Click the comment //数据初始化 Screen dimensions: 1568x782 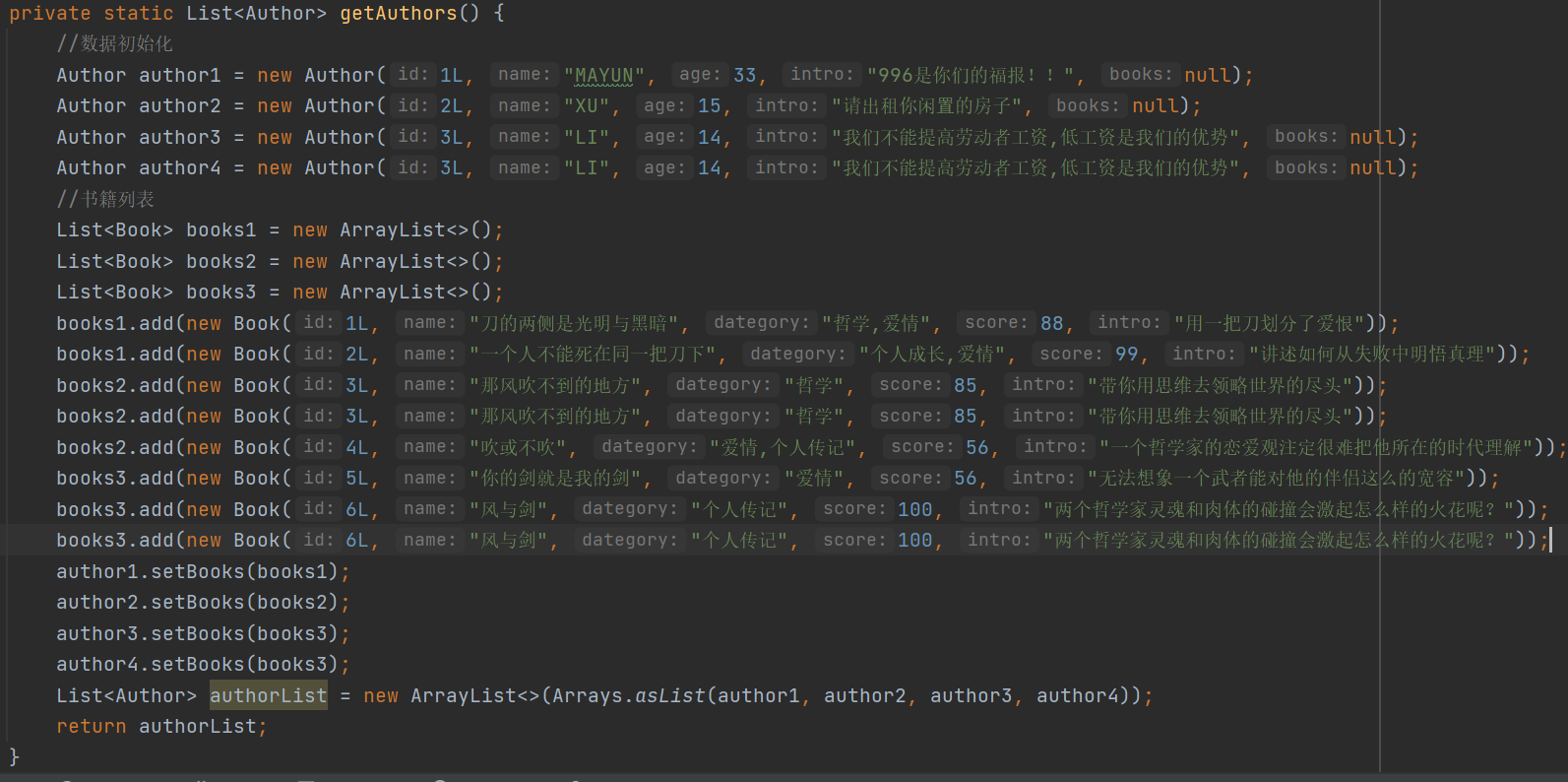coord(114,44)
